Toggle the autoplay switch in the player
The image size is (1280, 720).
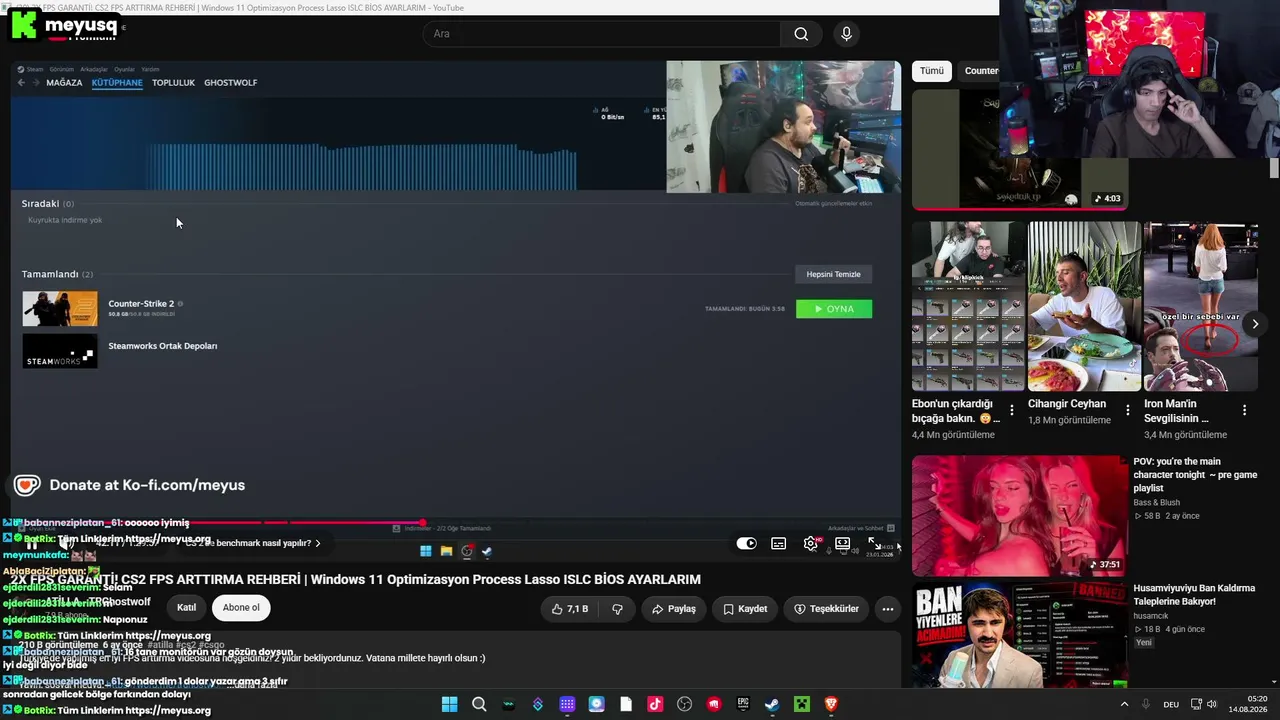(x=747, y=544)
